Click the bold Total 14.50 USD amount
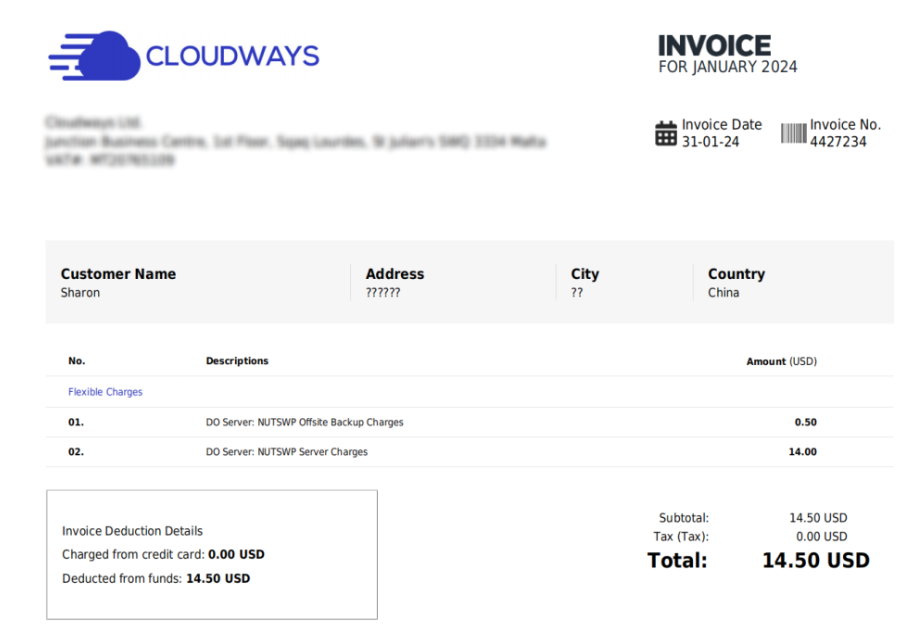This screenshot has height=633, width=920. [x=815, y=560]
